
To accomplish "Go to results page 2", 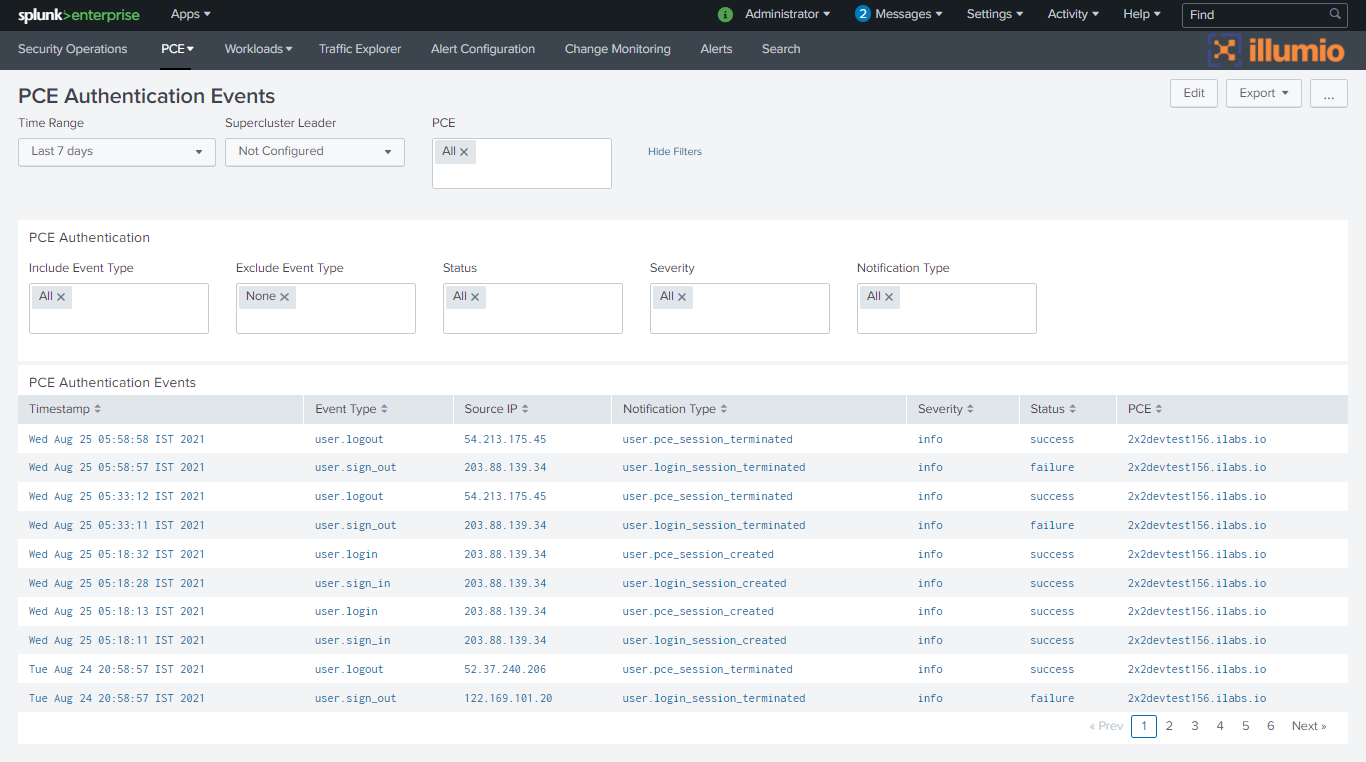I will tap(1169, 726).
